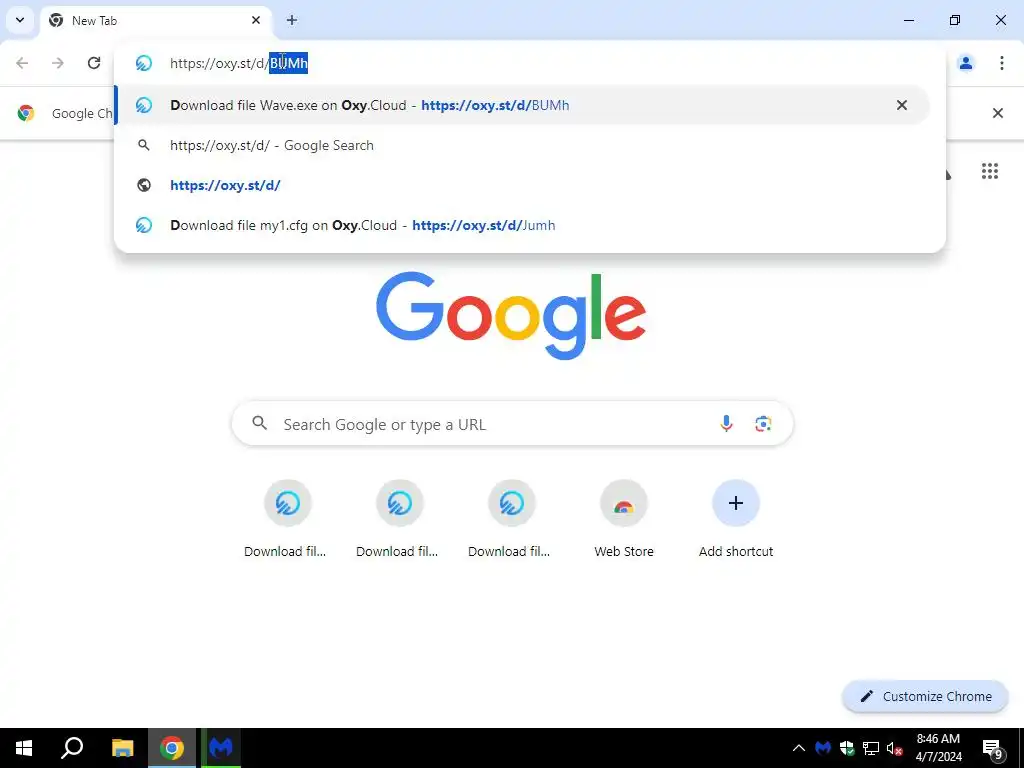Show hidden tray icons
The width and height of the screenshot is (1024, 768).
(798, 748)
